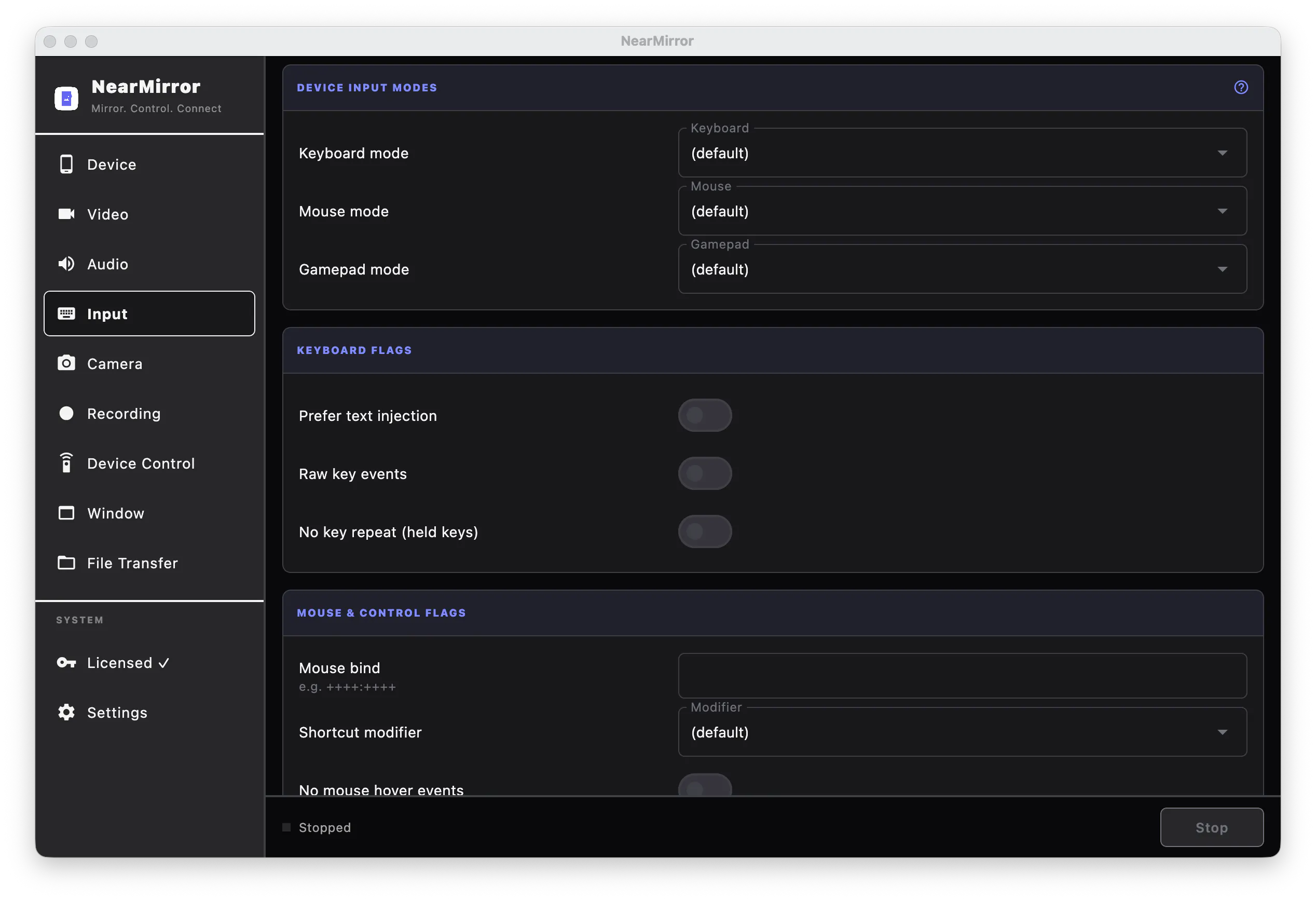The width and height of the screenshot is (1316, 901).
Task: Click the Mouse mode label
Action: (x=344, y=211)
